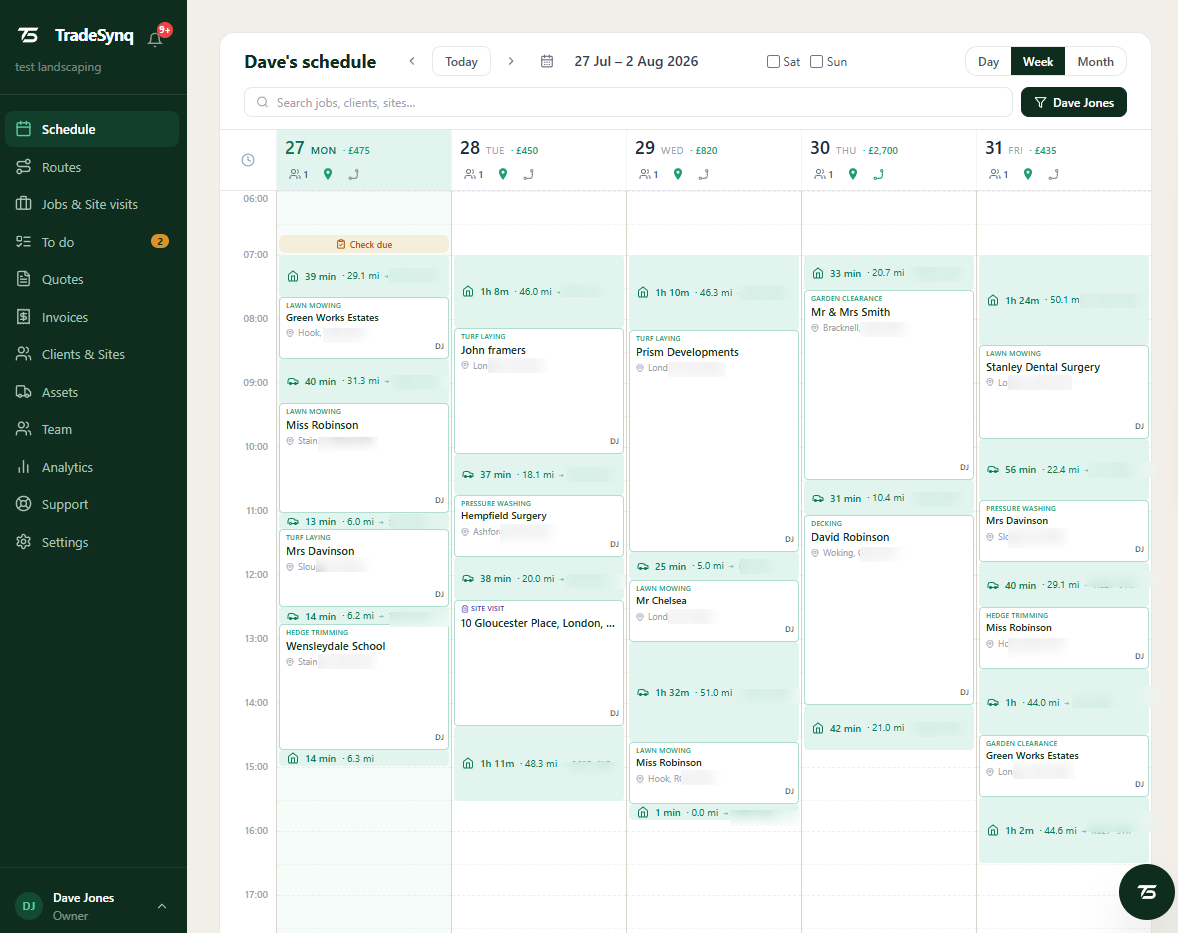Click the Invoices sidebar icon

23,317
